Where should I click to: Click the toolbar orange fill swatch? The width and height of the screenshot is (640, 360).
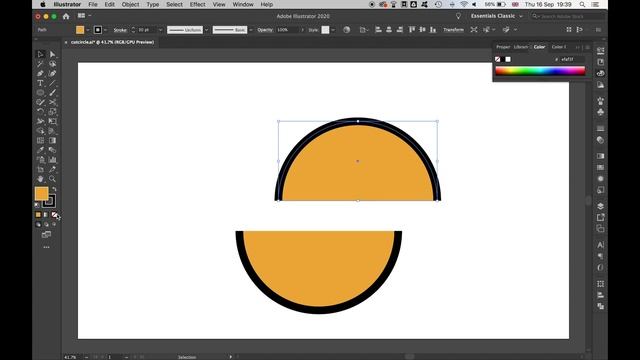(41, 193)
